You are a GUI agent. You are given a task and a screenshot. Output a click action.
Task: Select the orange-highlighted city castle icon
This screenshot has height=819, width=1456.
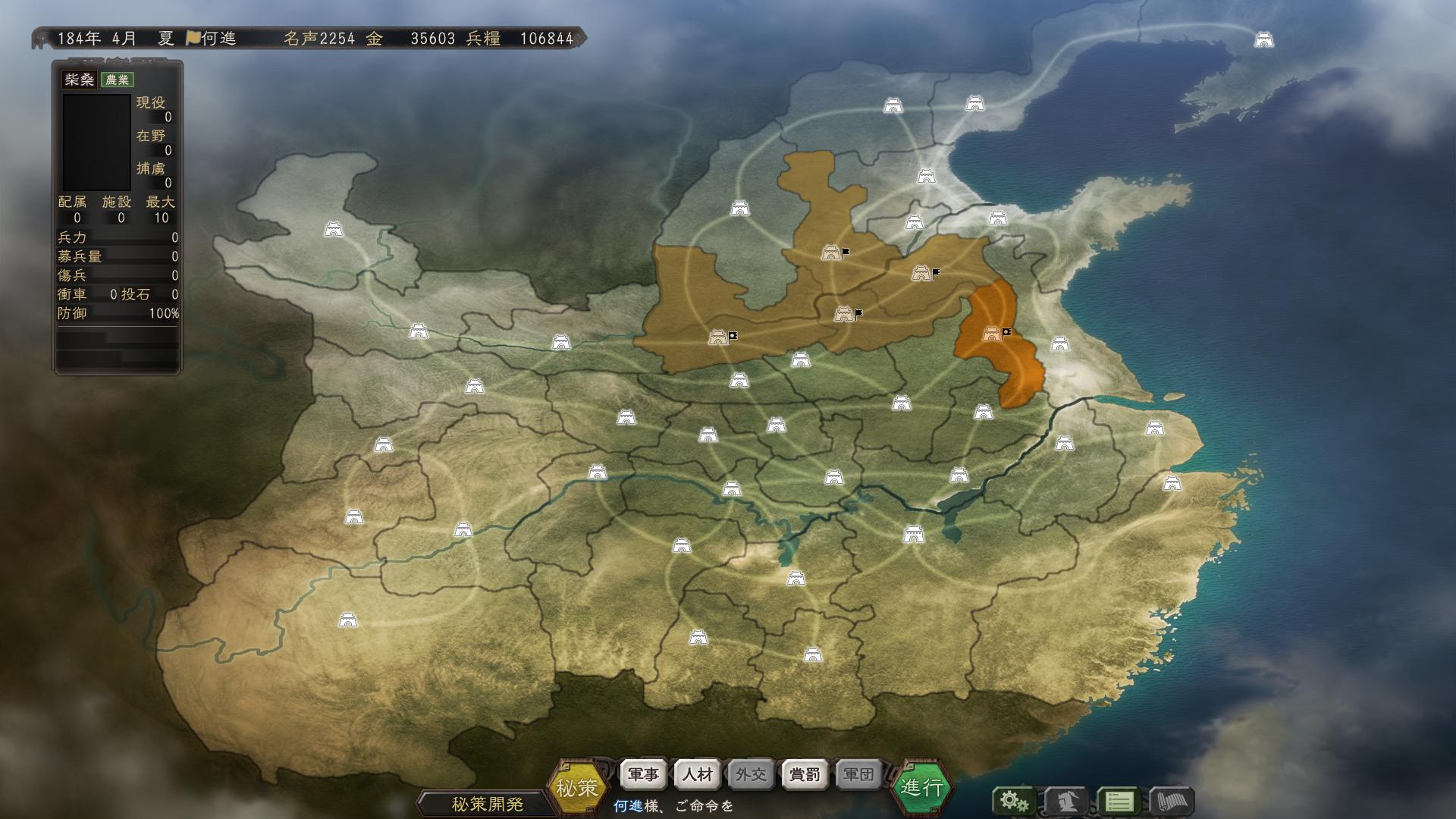tap(991, 334)
